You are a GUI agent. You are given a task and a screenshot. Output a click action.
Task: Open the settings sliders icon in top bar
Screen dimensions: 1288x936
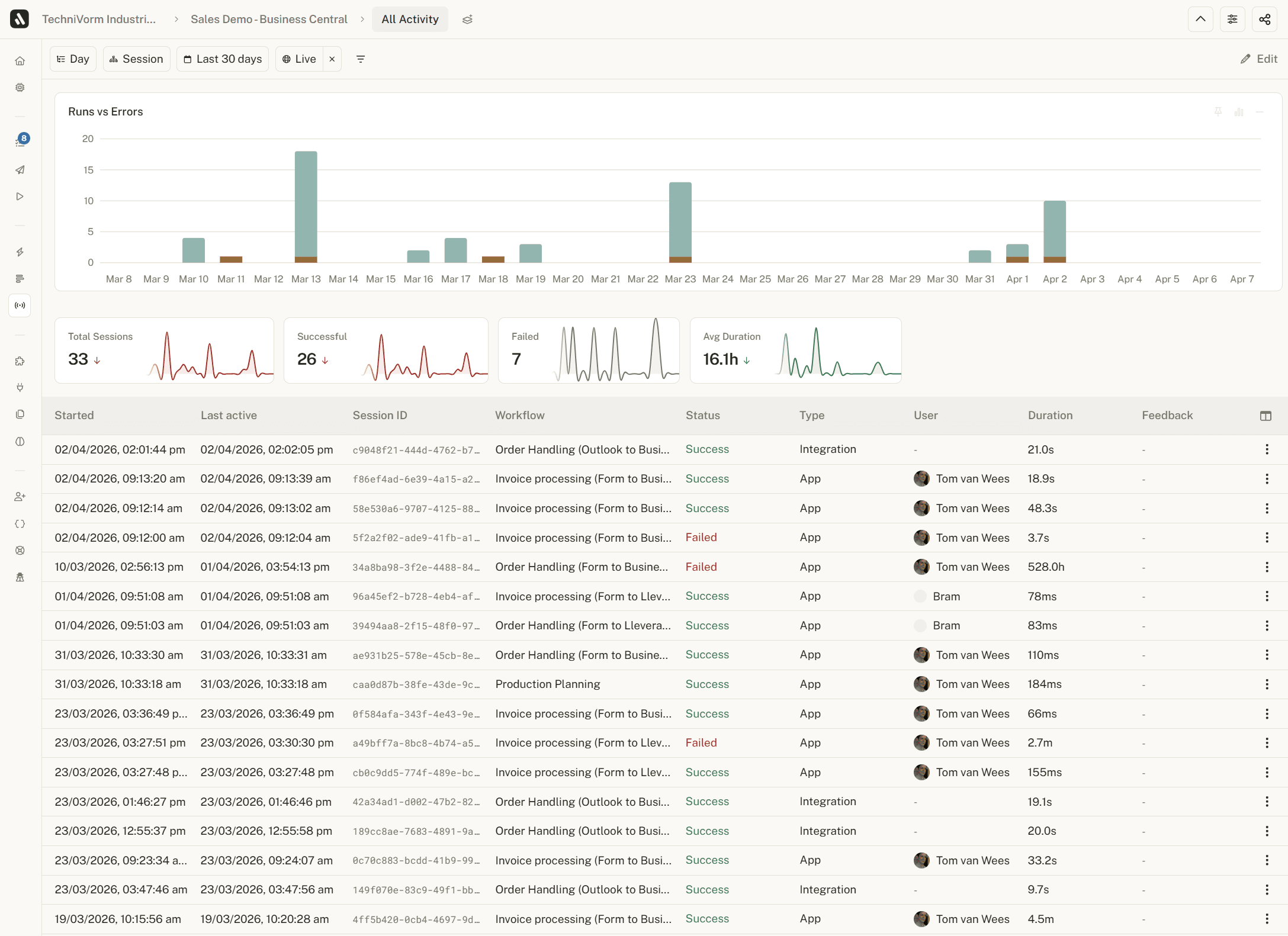point(1232,20)
